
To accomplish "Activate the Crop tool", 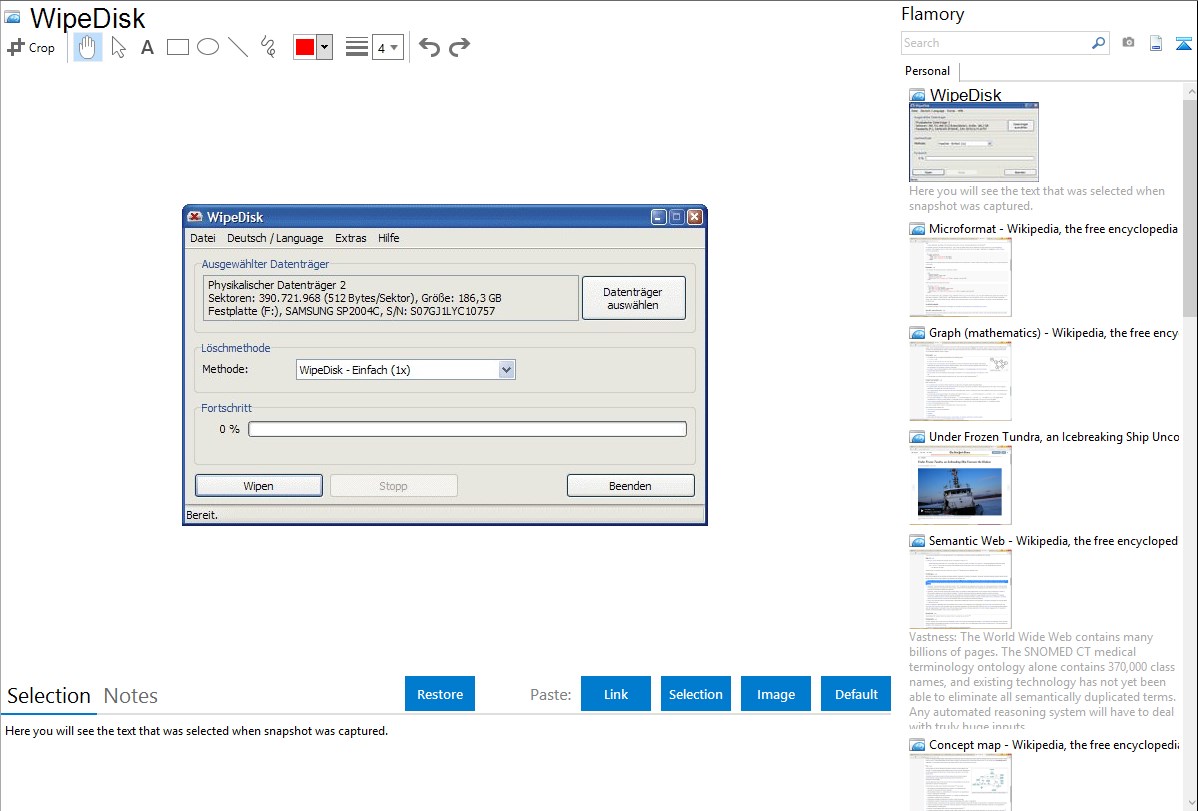I will (31, 47).
